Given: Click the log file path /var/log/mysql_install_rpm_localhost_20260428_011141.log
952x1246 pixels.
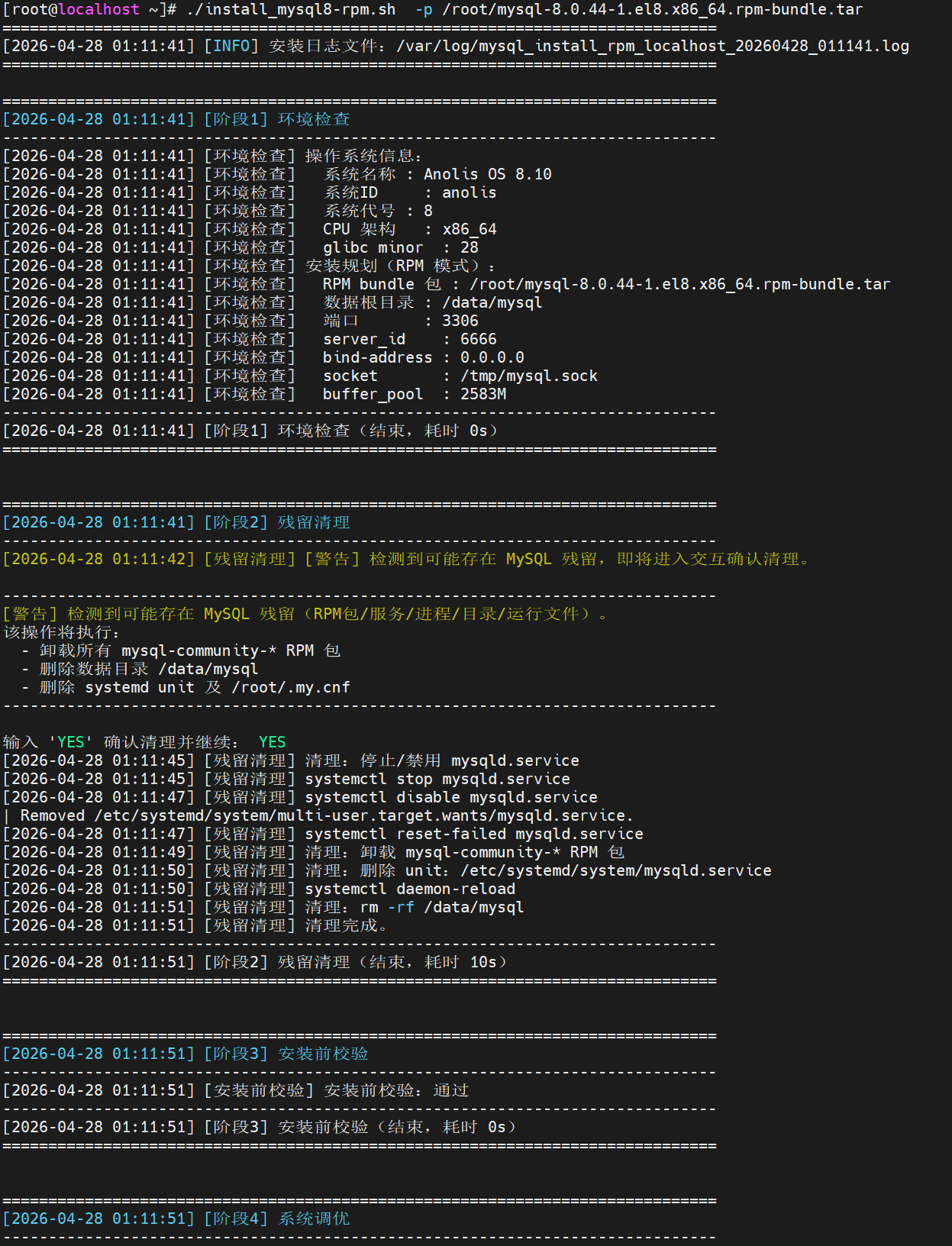Looking at the screenshot, I should click(x=653, y=46).
